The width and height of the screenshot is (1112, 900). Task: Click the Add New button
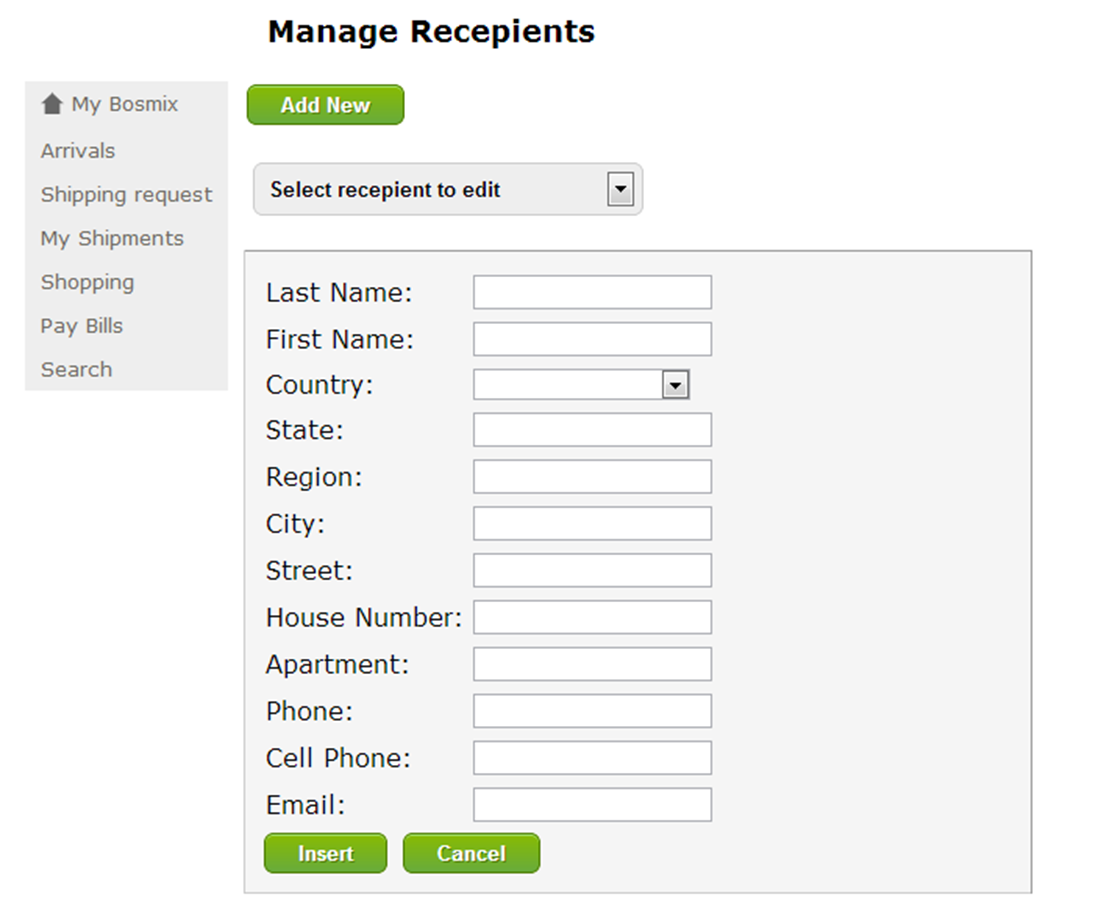tap(326, 105)
